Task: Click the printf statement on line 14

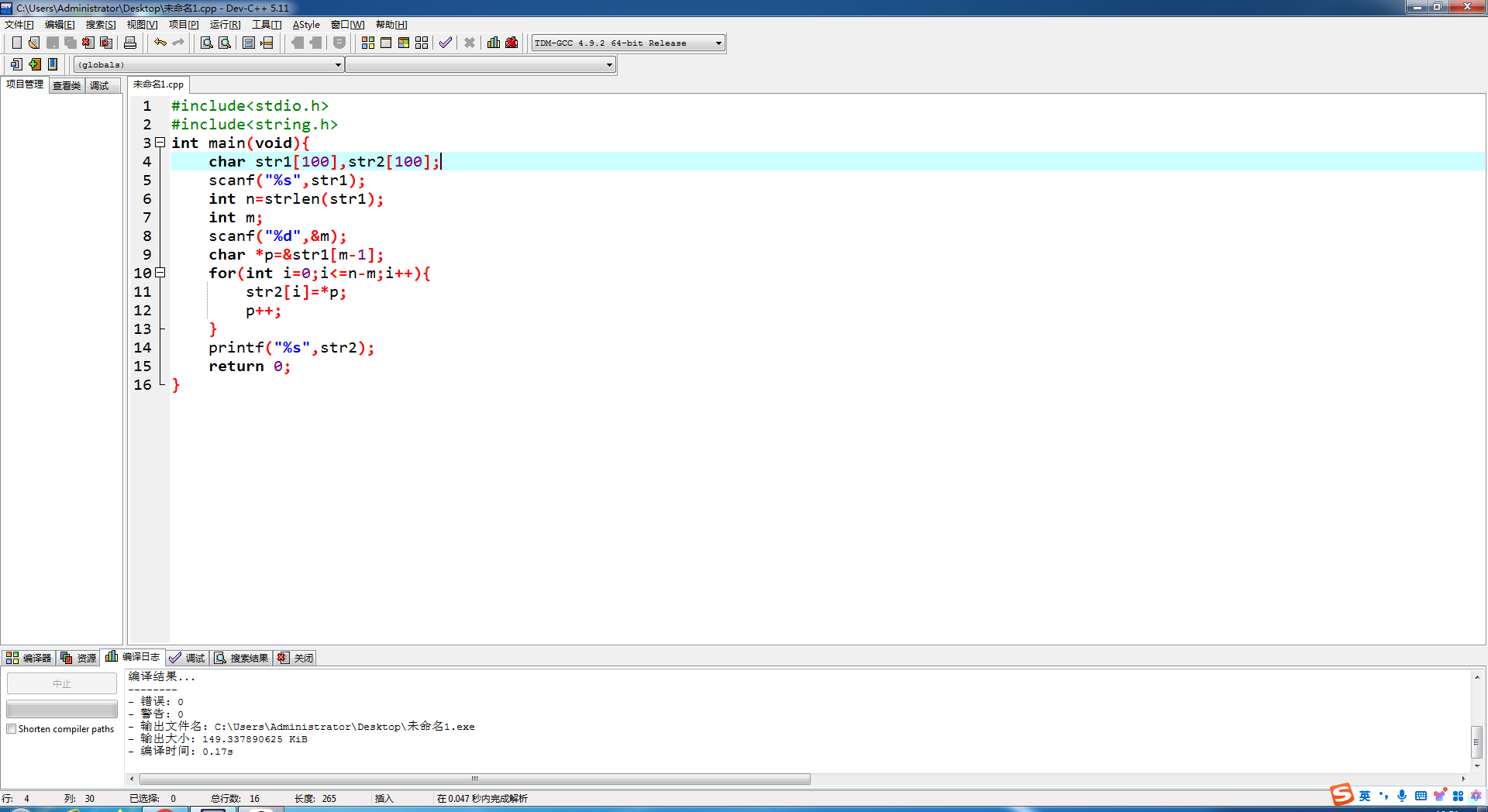Action: point(291,348)
